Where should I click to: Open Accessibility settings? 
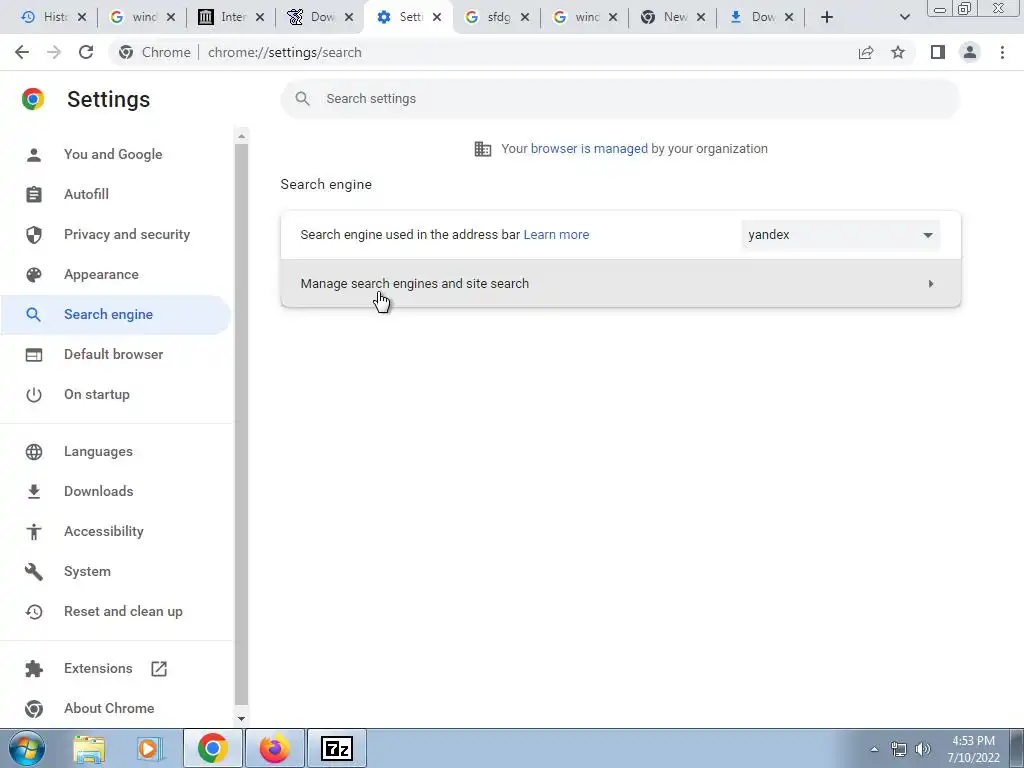point(104,531)
